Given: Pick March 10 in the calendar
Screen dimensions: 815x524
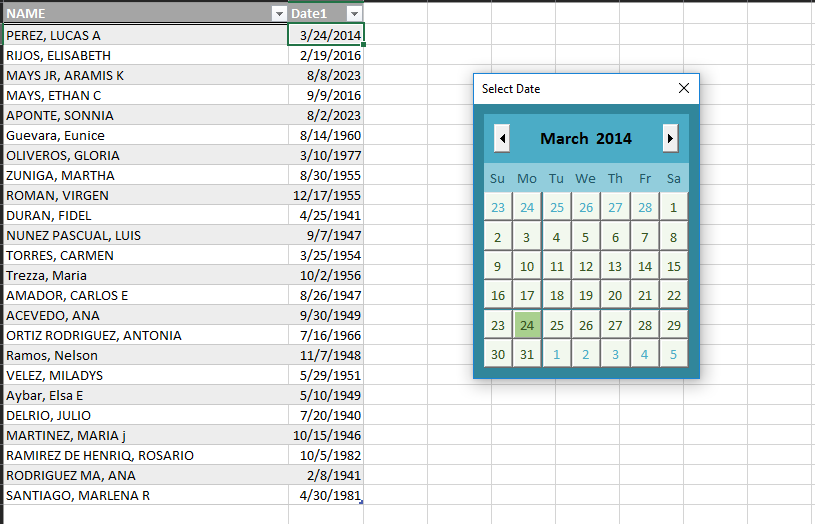Looking at the screenshot, I should click(x=527, y=266).
